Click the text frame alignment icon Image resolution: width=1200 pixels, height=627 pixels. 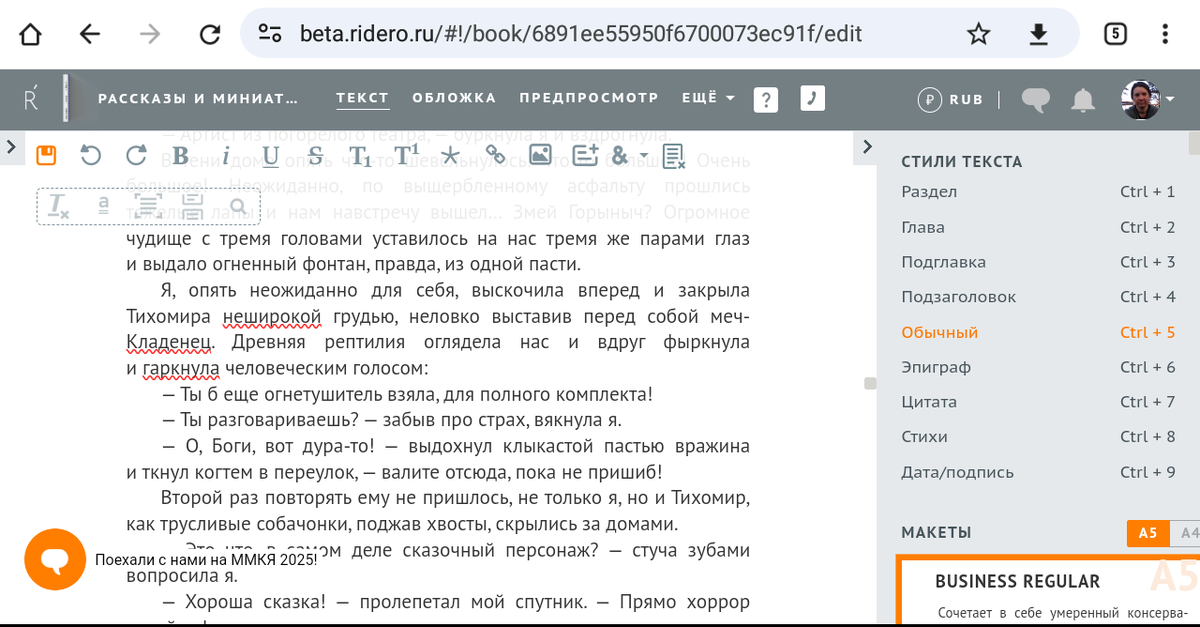click(x=148, y=206)
